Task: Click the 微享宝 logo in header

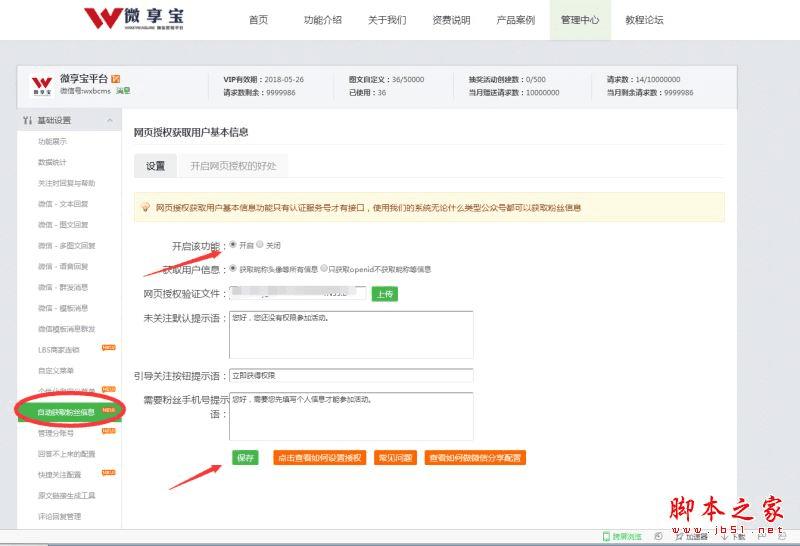Action: [x=134, y=19]
